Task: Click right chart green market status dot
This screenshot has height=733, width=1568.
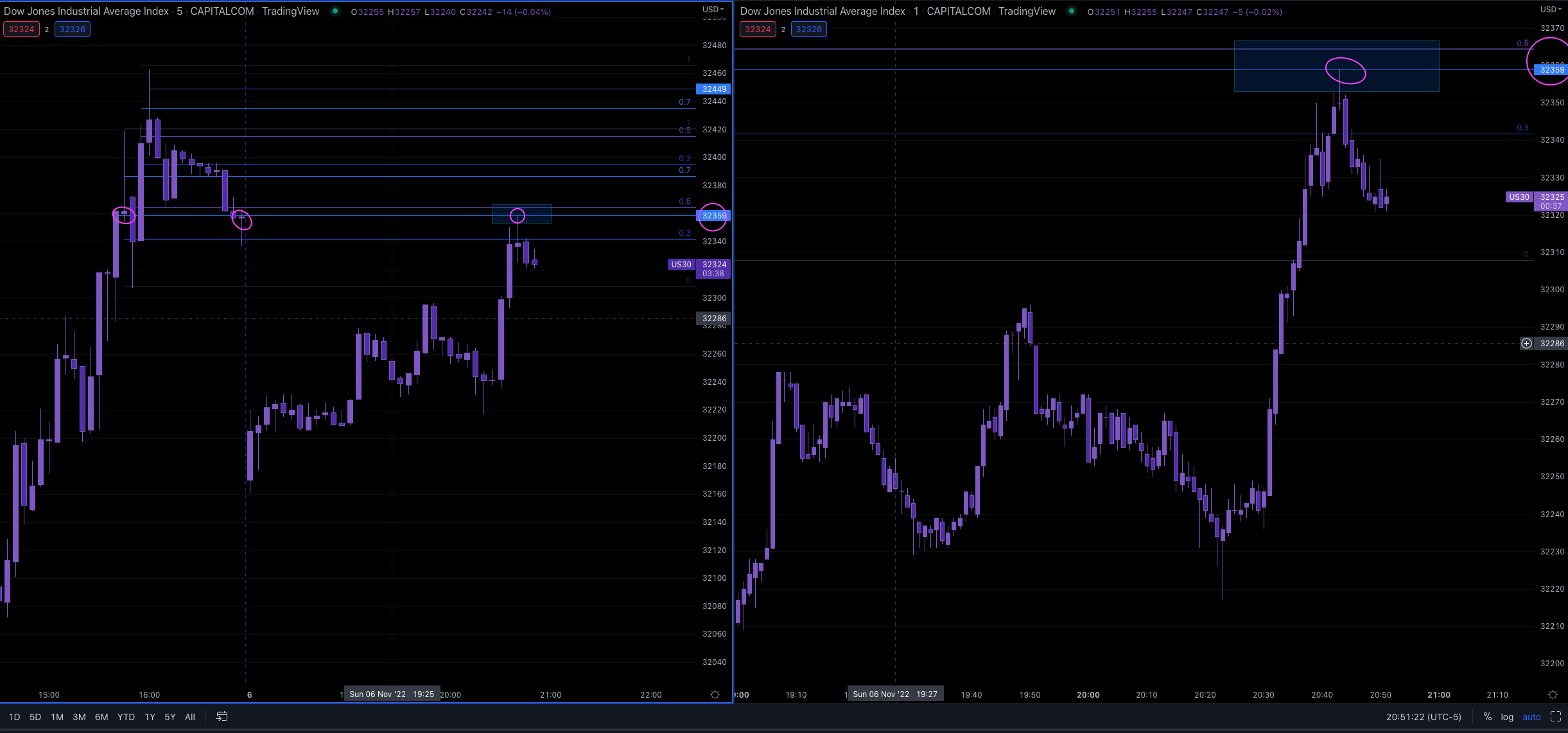Action: (1071, 11)
